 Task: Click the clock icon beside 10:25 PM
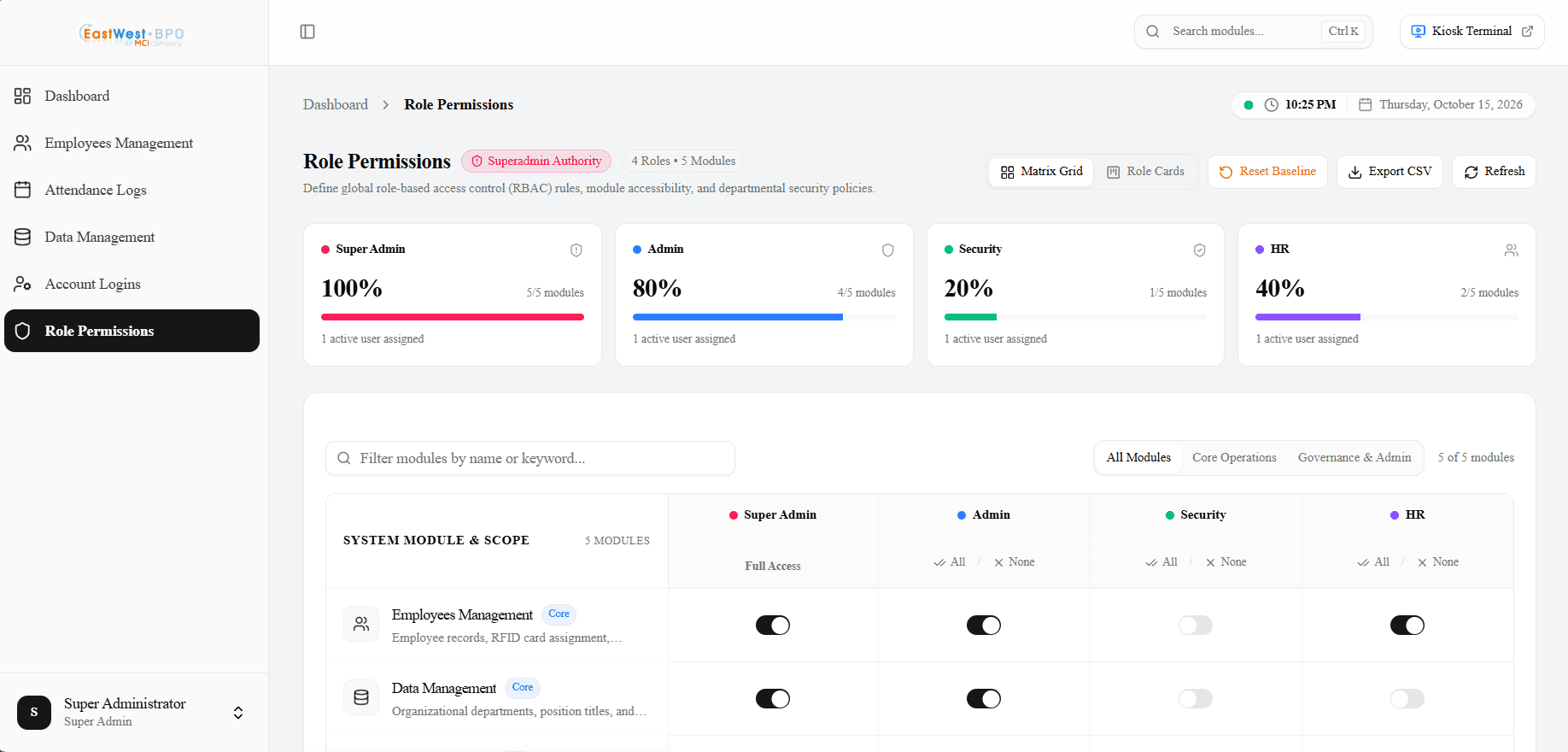(1272, 104)
